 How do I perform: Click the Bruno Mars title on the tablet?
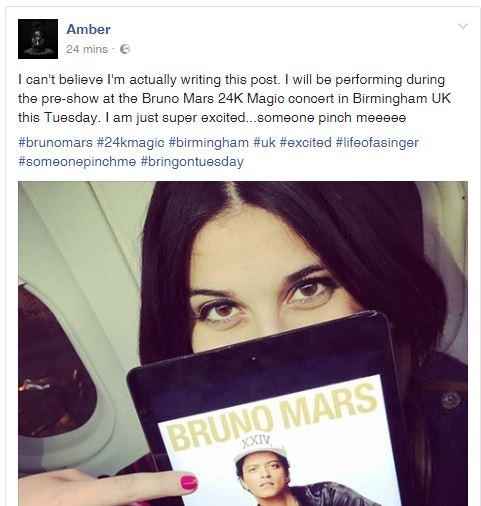coord(272,417)
